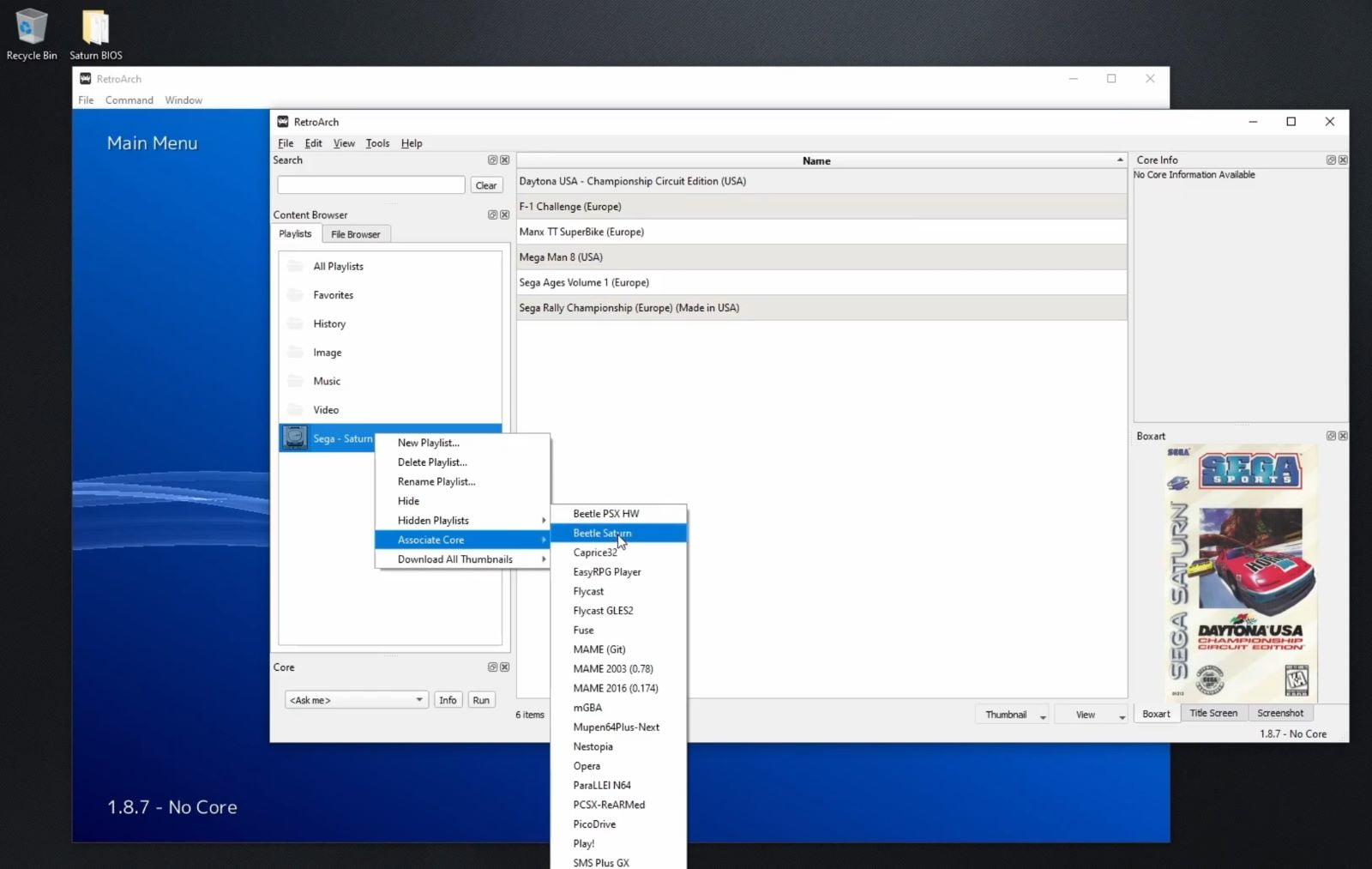This screenshot has width=1372, height=869.
Task: Select the Video playlist
Action: [325, 409]
